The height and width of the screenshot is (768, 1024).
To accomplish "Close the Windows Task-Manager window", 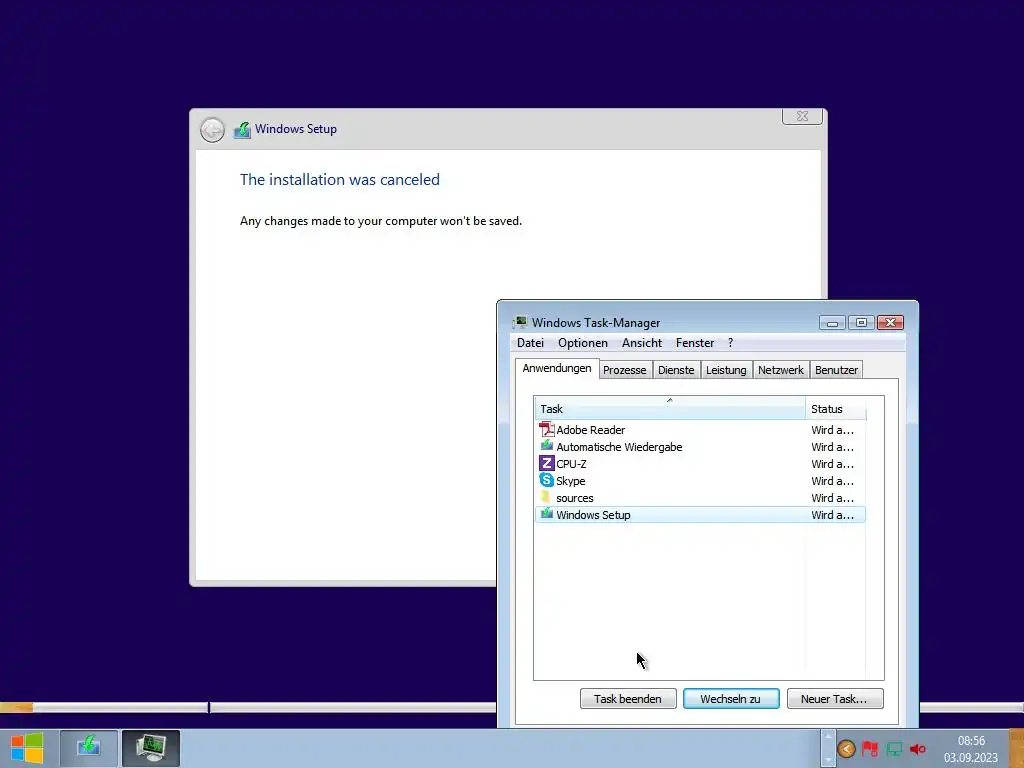I will click(x=891, y=323).
